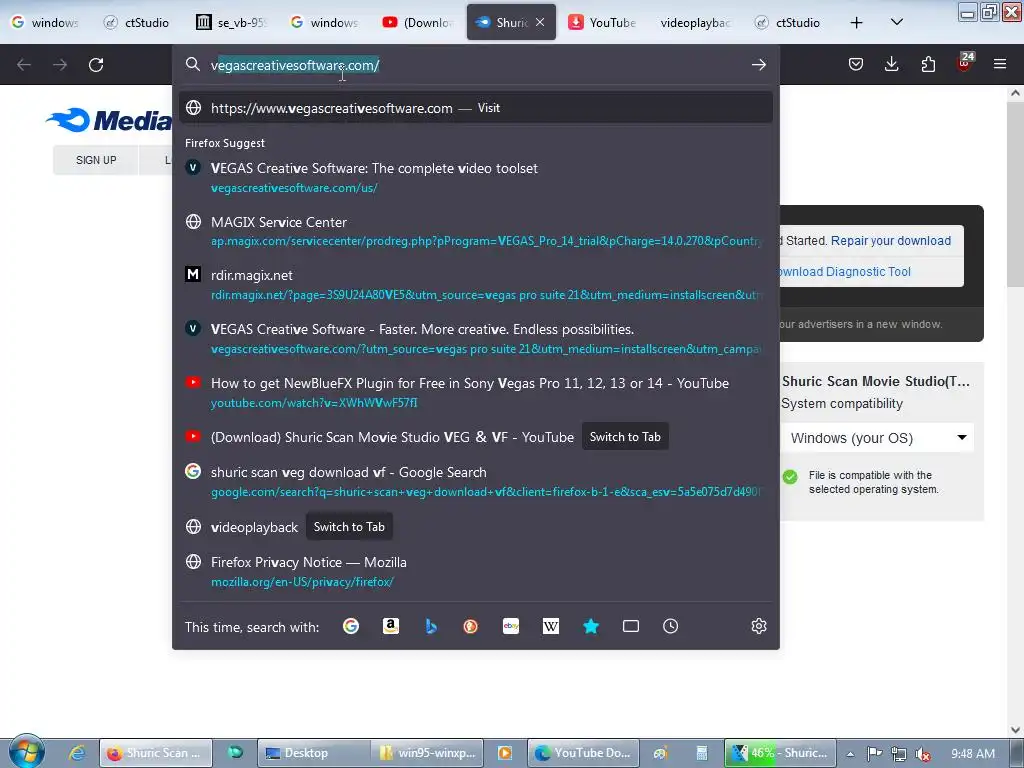Open the Windows Start button
This screenshot has height=768, width=1024.
(x=26, y=752)
